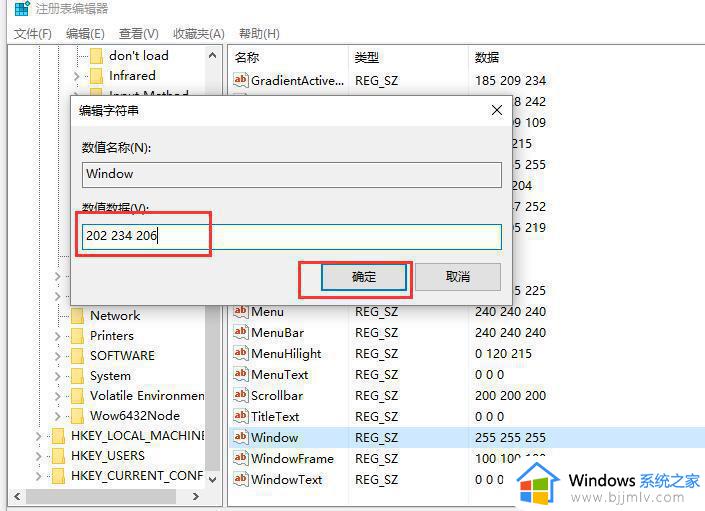
Task: Expand the System tree node
Action: [57, 376]
